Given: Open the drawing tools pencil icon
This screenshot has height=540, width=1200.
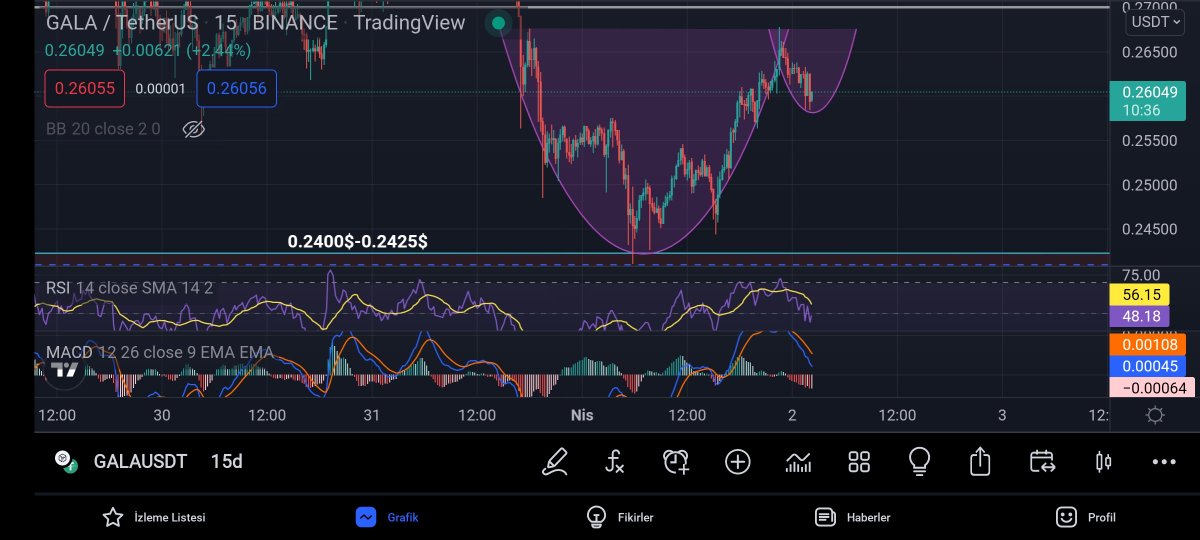Looking at the screenshot, I should point(555,461).
